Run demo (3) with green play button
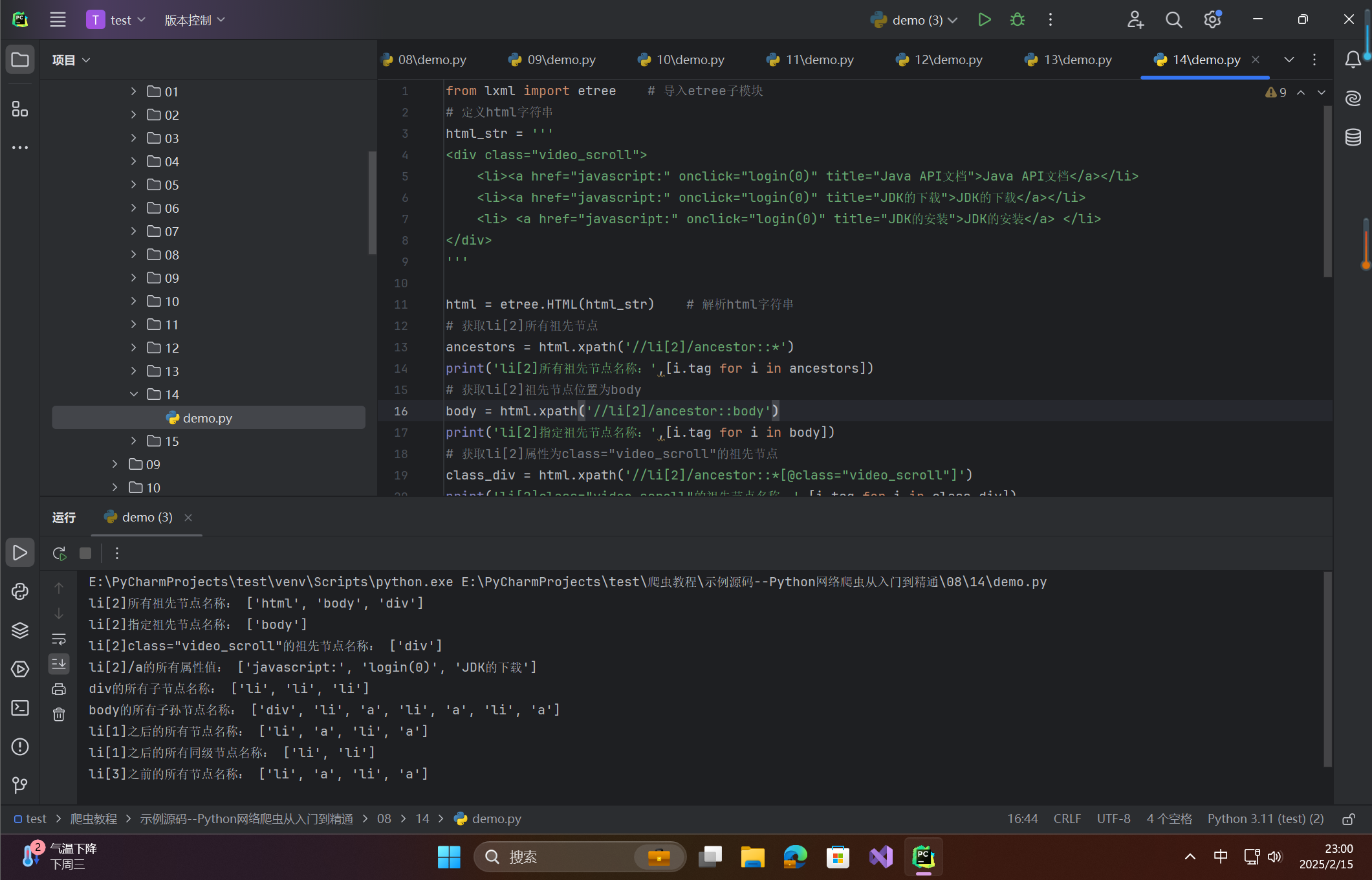Viewport: 1372px width, 880px height. pos(984,20)
